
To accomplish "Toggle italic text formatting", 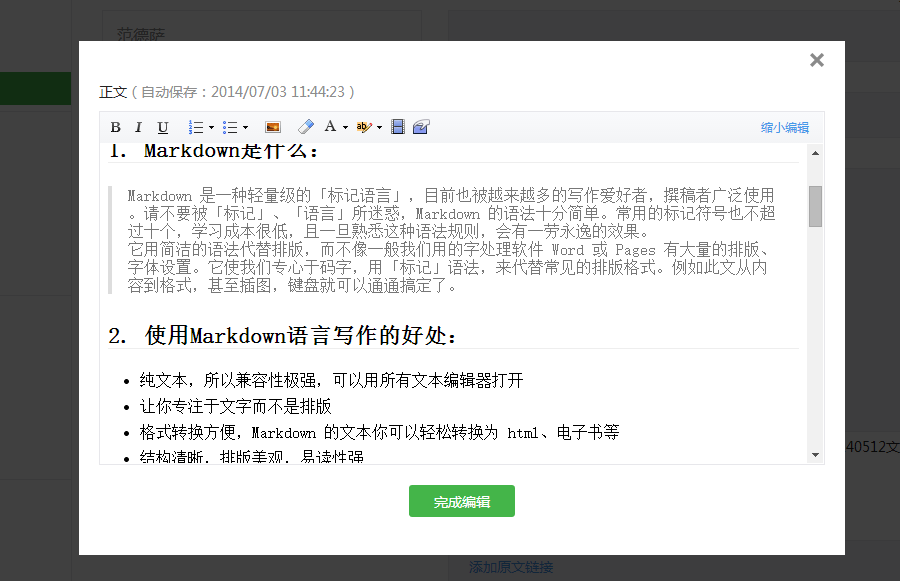I will coord(139,127).
